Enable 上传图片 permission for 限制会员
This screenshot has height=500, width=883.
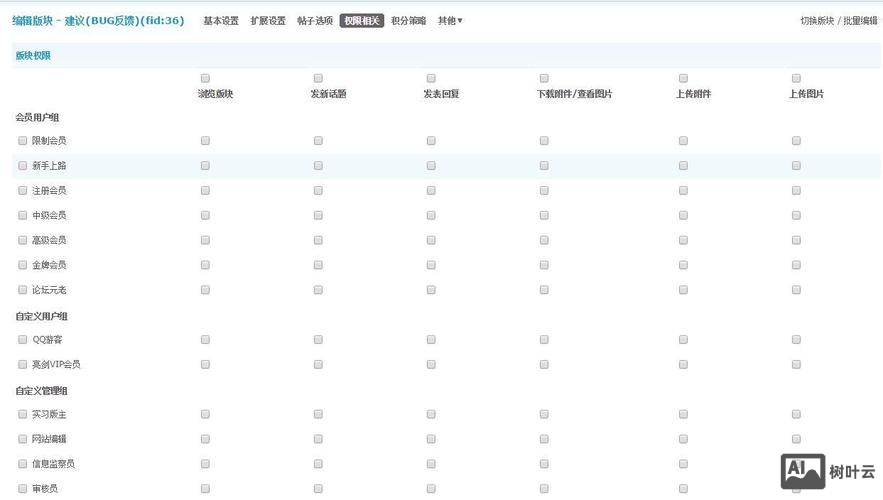pos(796,141)
